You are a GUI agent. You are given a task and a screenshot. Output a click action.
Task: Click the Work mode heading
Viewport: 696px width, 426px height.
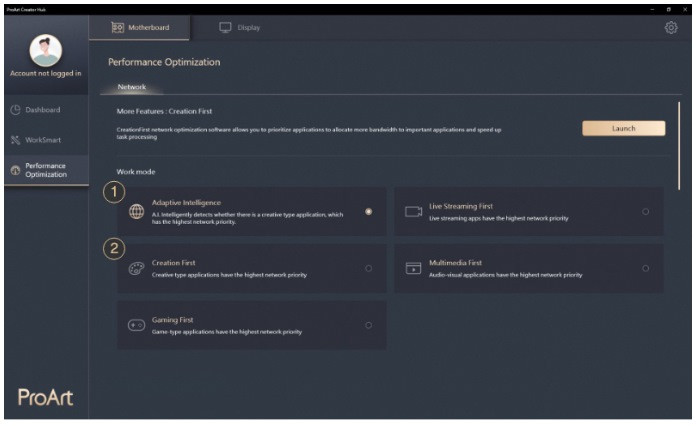click(136, 172)
